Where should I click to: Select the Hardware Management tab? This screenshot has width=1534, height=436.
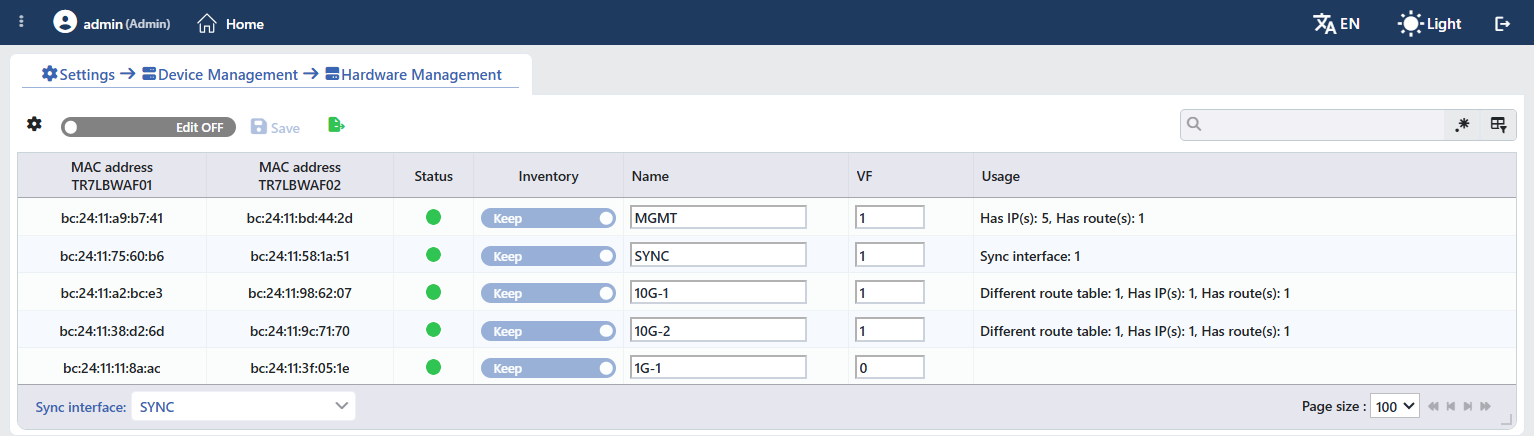413,74
